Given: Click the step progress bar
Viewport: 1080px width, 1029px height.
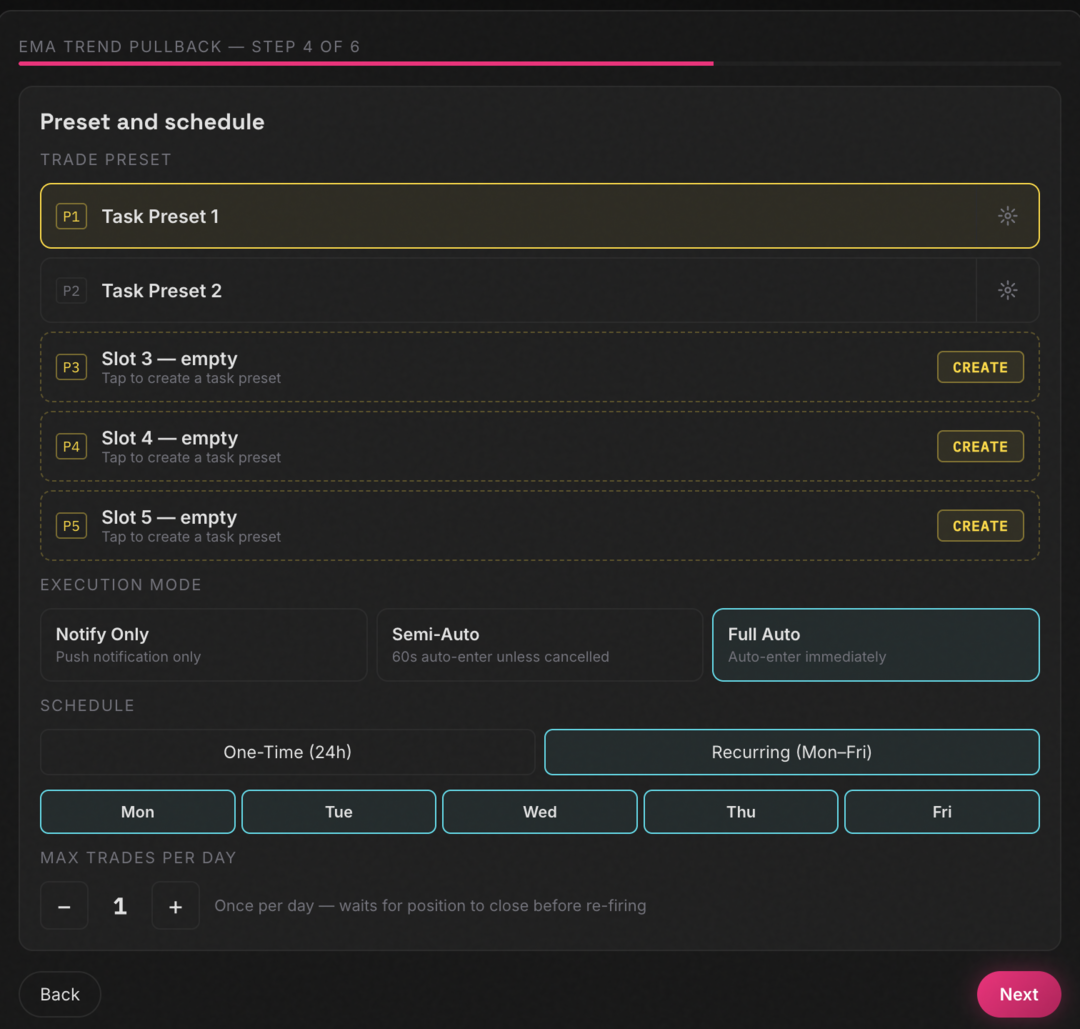Looking at the screenshot, I should [539, 63].
